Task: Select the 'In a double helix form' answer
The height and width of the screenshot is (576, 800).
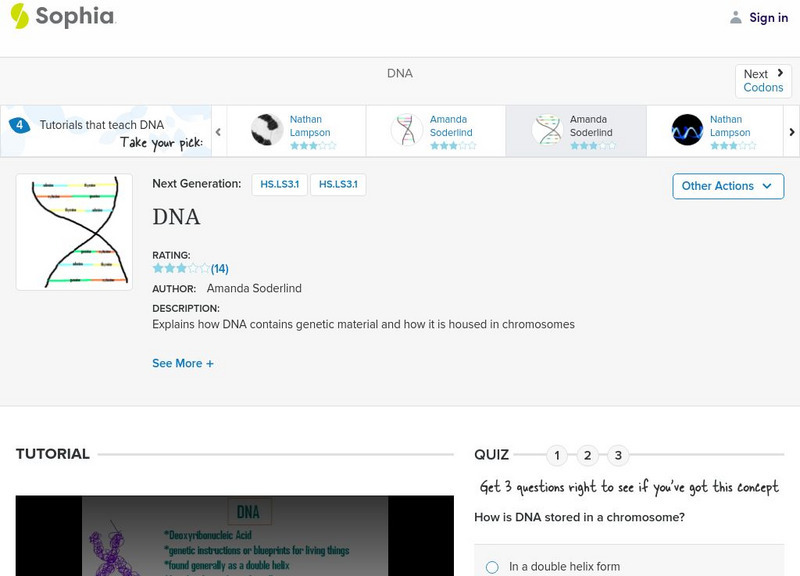Action: 492,567
